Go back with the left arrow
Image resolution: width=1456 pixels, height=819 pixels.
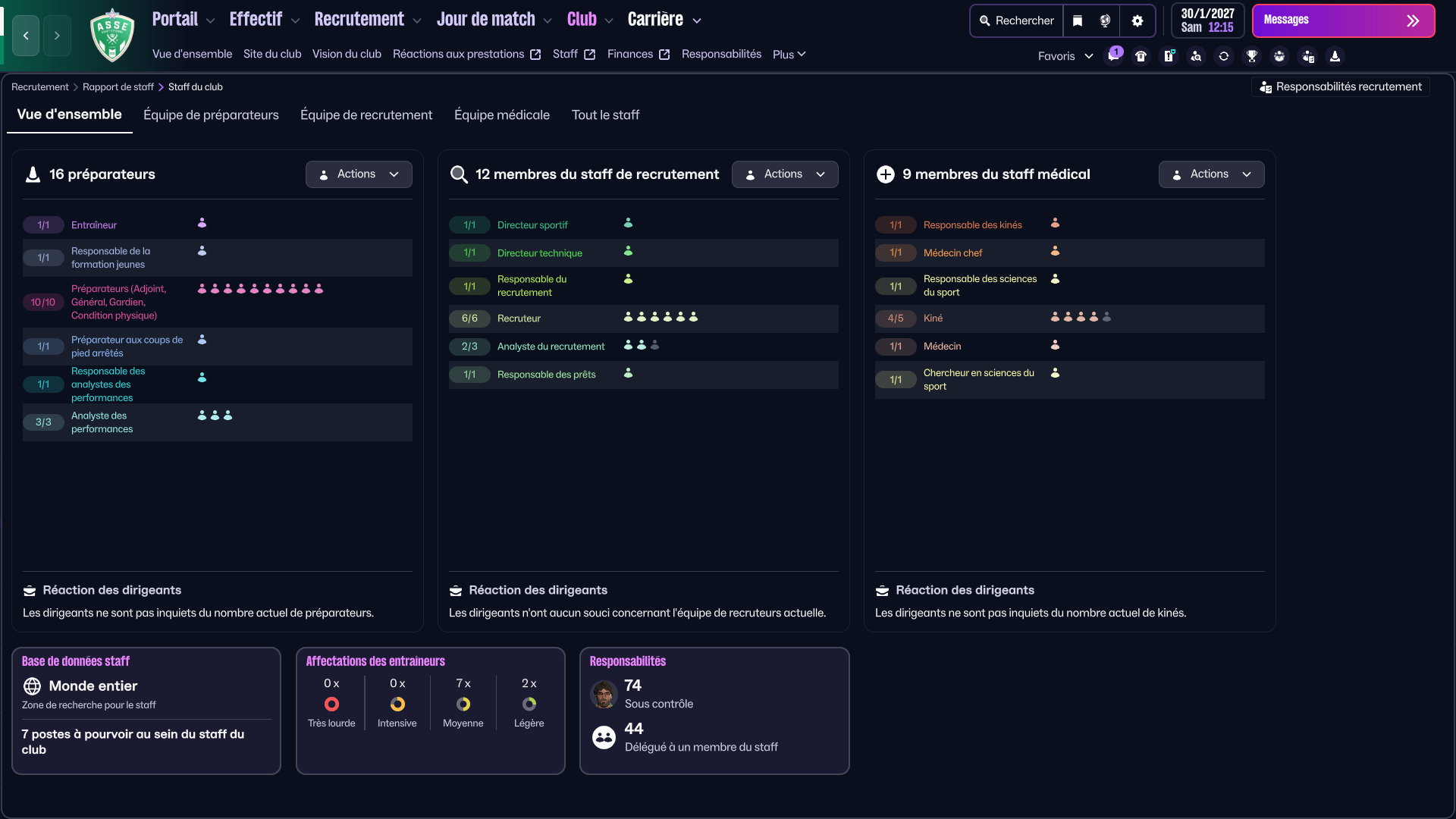(26, 36)
